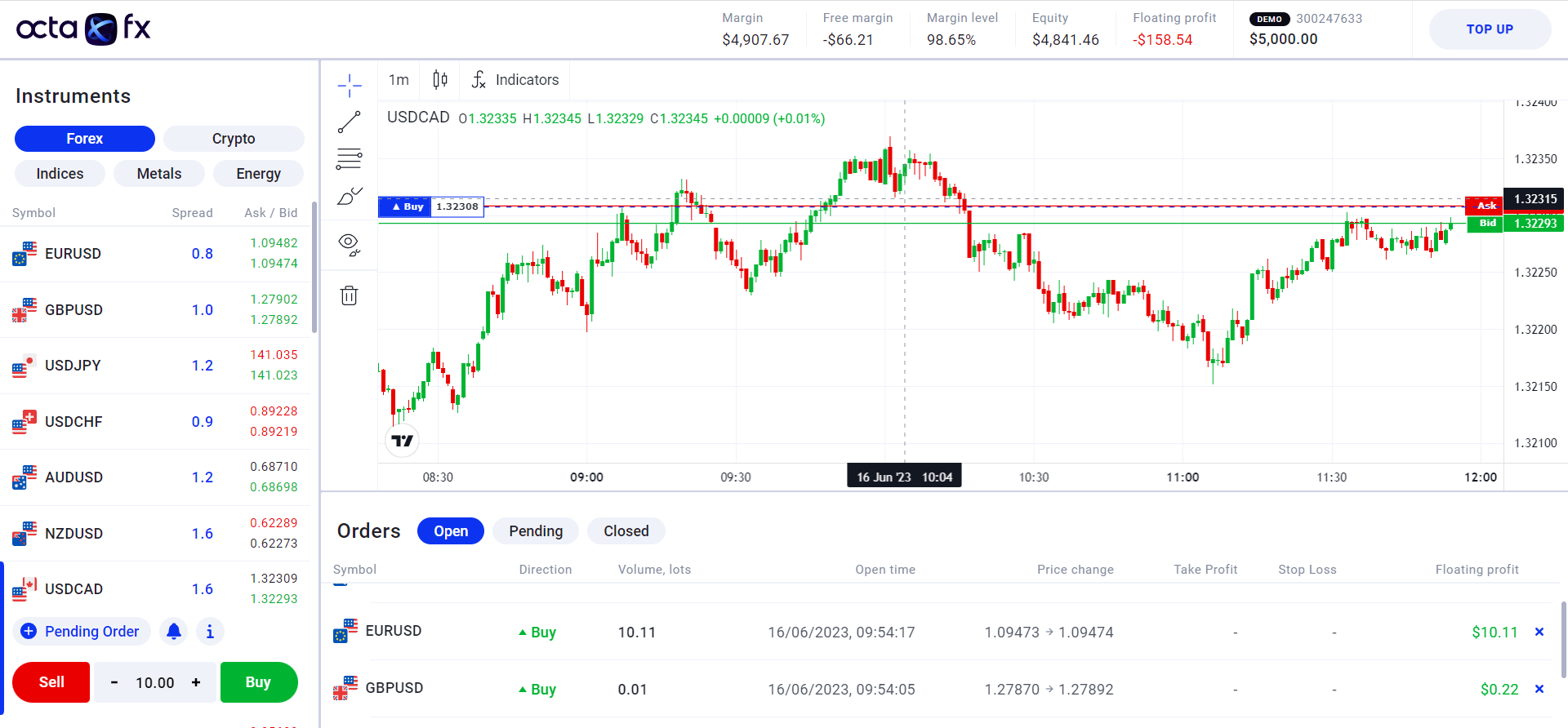1568x728 pixels.
Task: Click the Ask price label 1.32315
Action: pyautogui.click(x=1535, y=199)
